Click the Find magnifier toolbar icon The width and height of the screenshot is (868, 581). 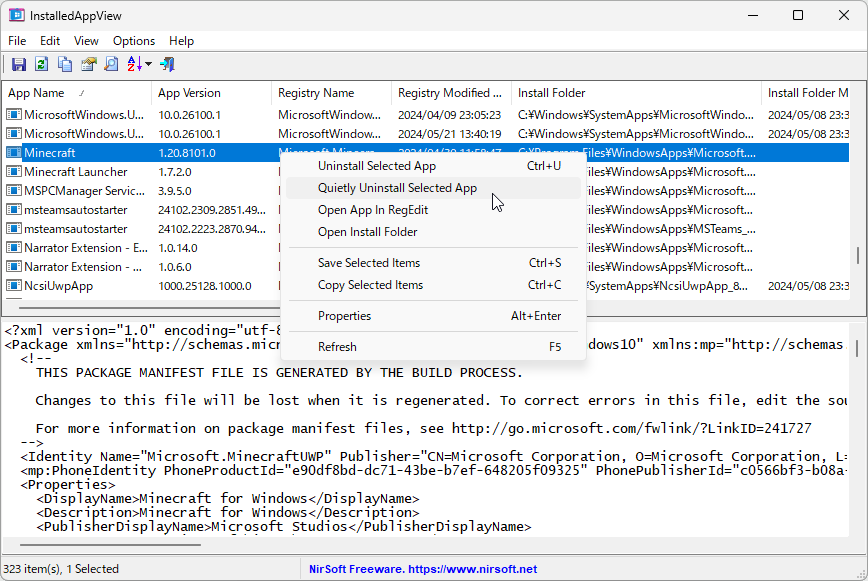(111, 65)
